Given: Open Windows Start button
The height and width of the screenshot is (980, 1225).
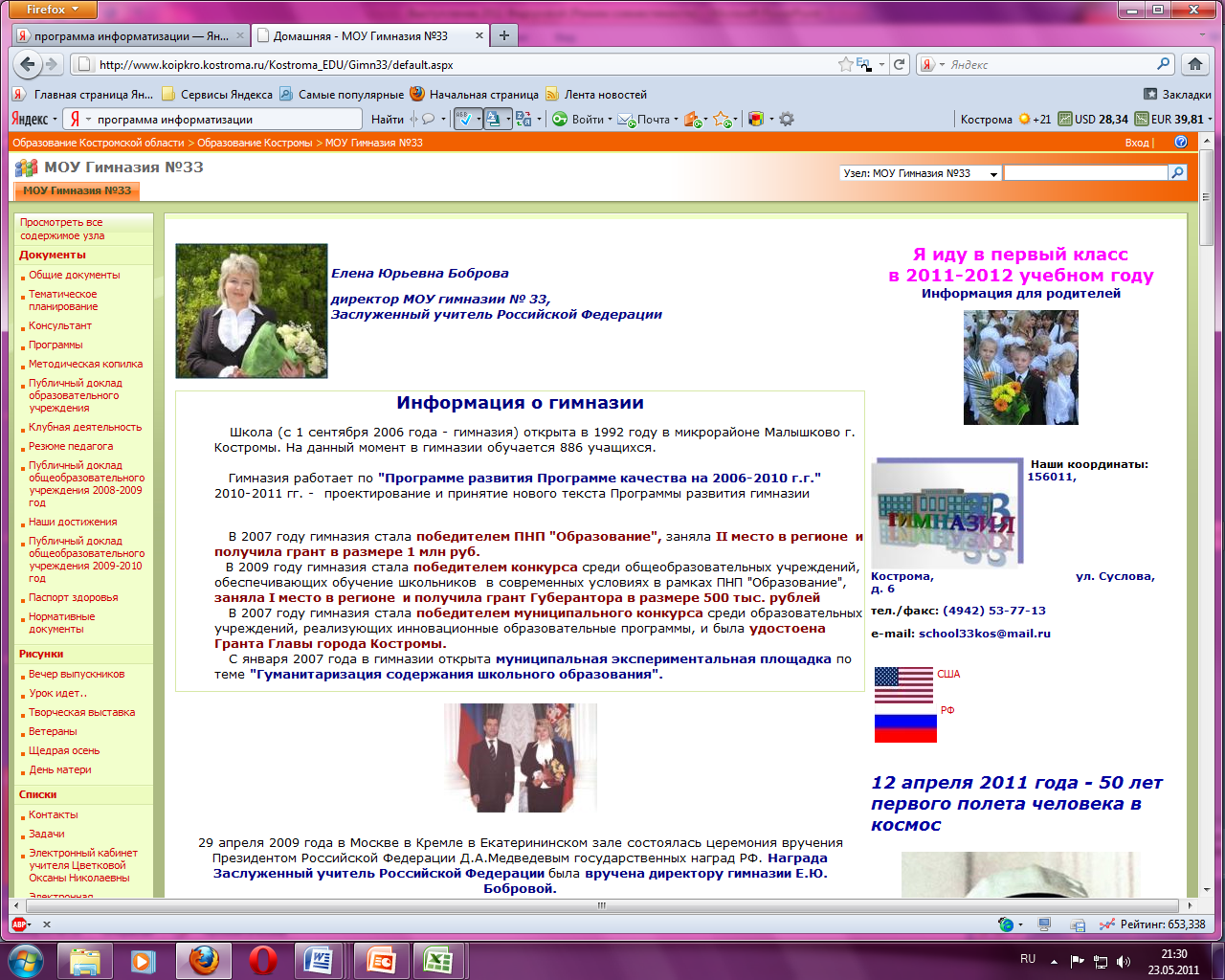Looking at the screenshot, I should 26,960.
